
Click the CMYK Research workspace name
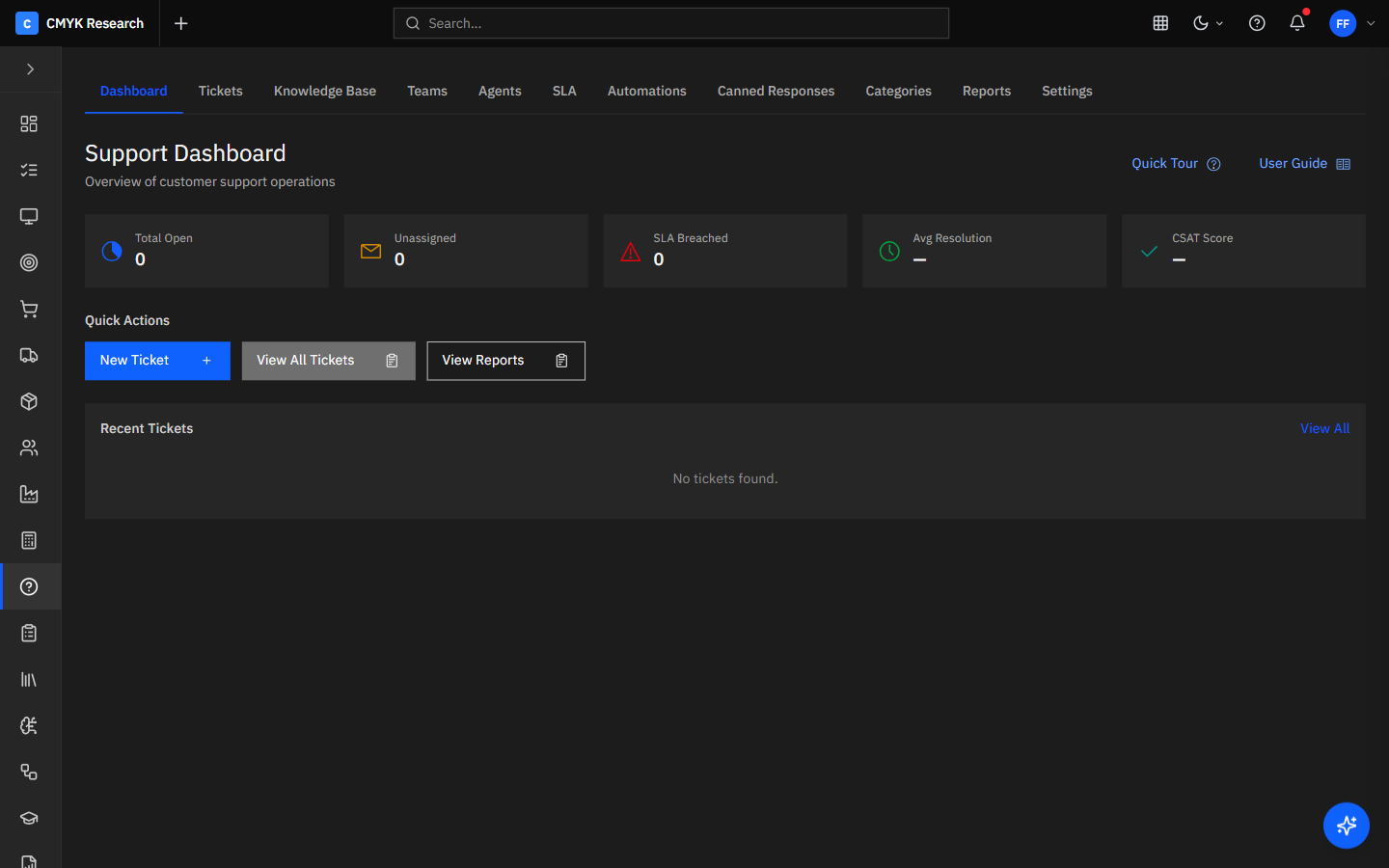pos(95,23)
